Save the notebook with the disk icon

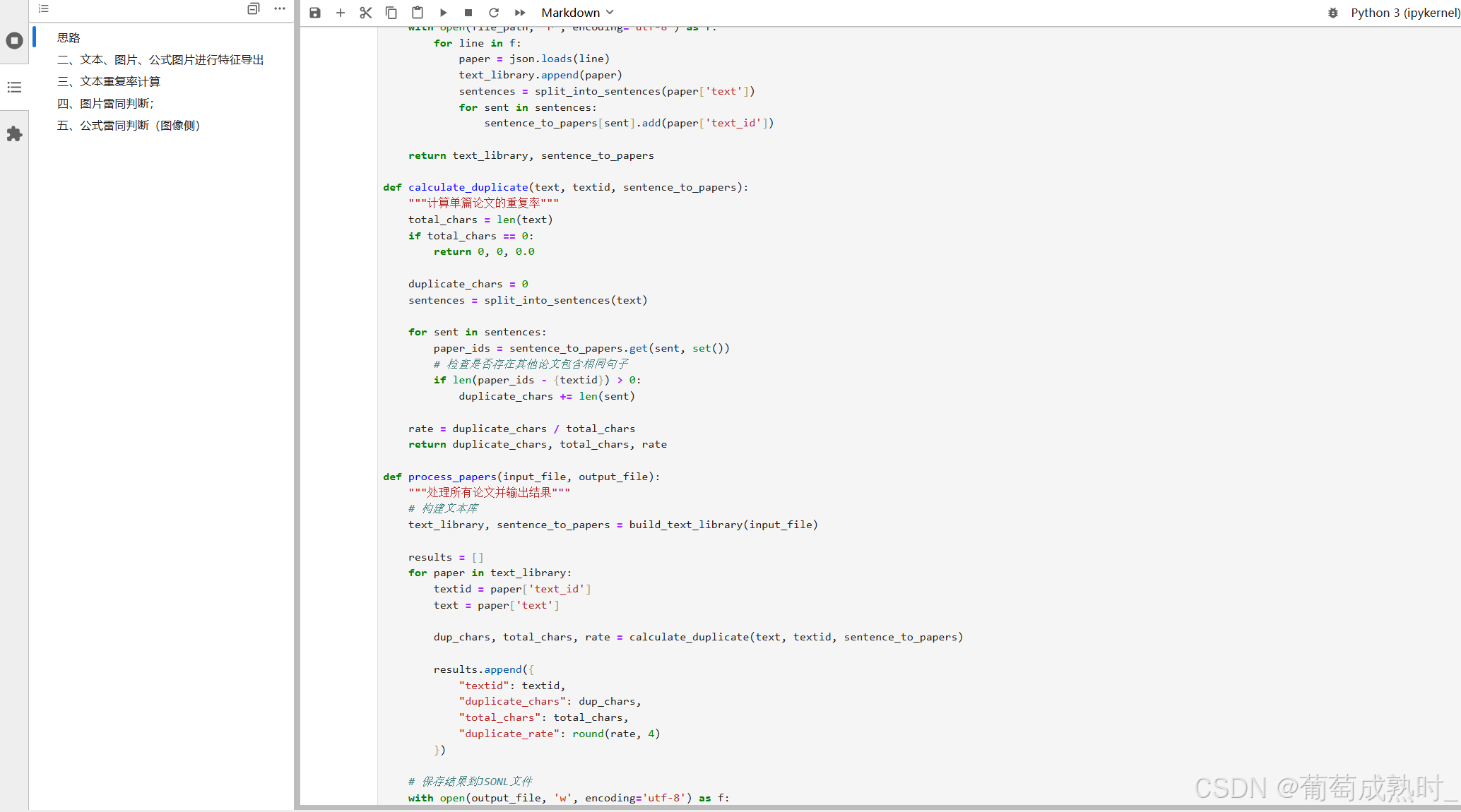tap(315, 13)
